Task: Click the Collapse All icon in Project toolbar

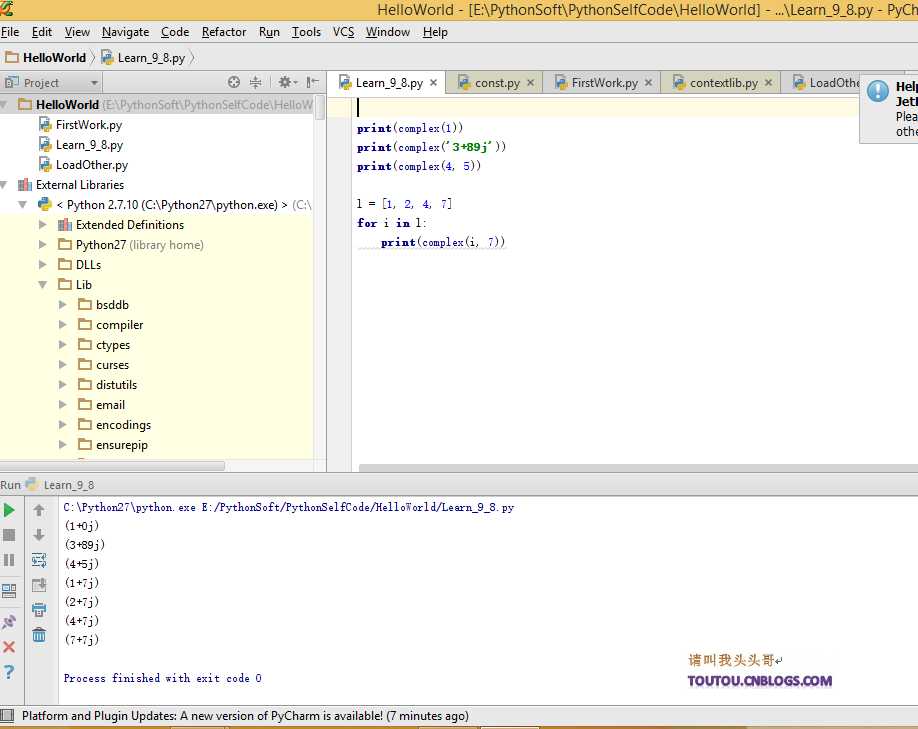Action: pos(256,83)
